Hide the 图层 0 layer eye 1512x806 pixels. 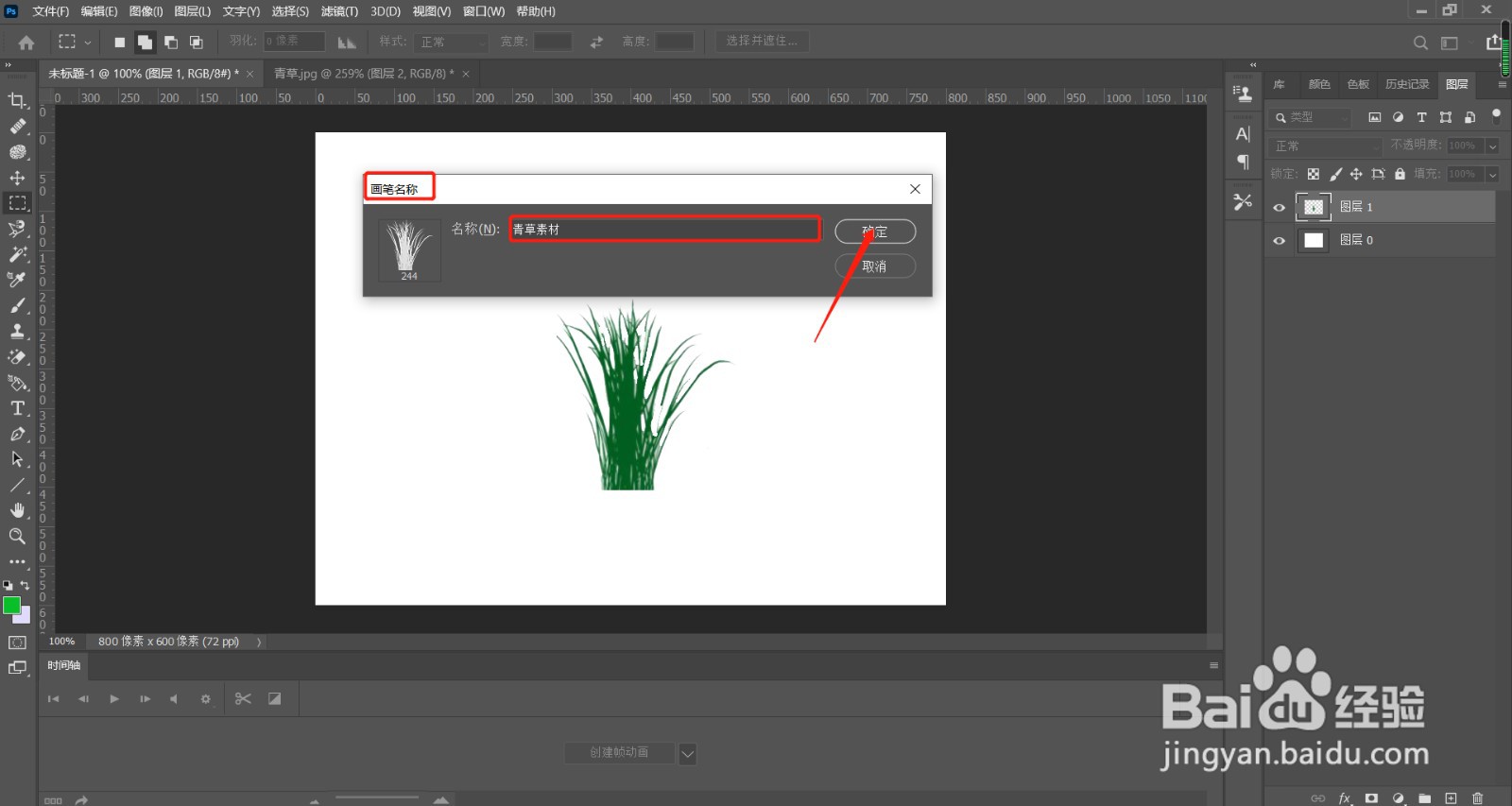coord(1280,240)
